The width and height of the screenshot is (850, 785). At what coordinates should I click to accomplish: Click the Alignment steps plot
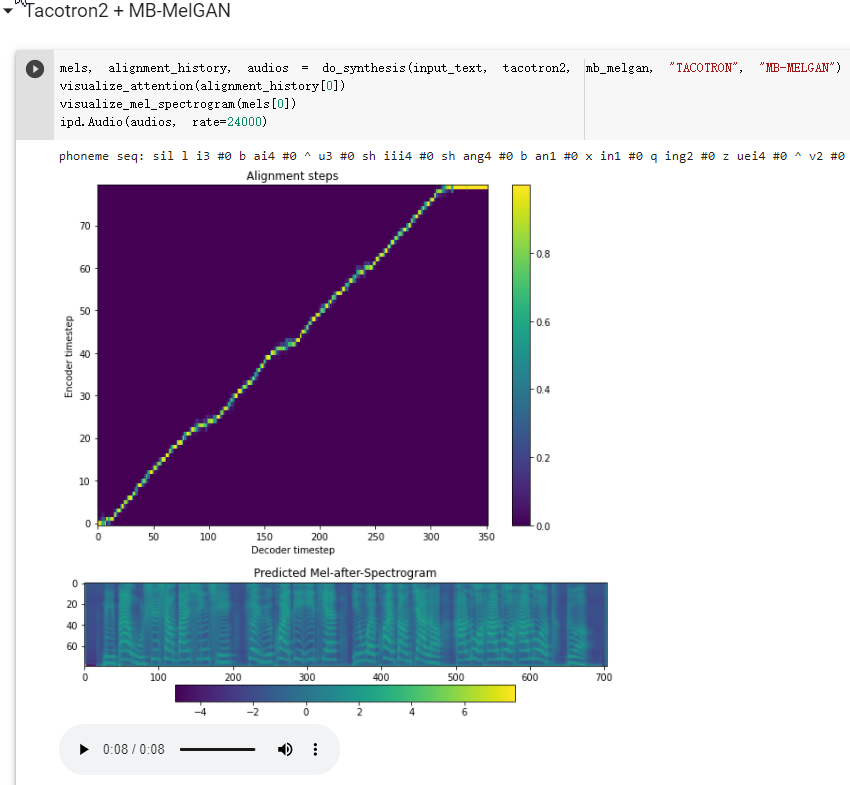coord(292,355)
